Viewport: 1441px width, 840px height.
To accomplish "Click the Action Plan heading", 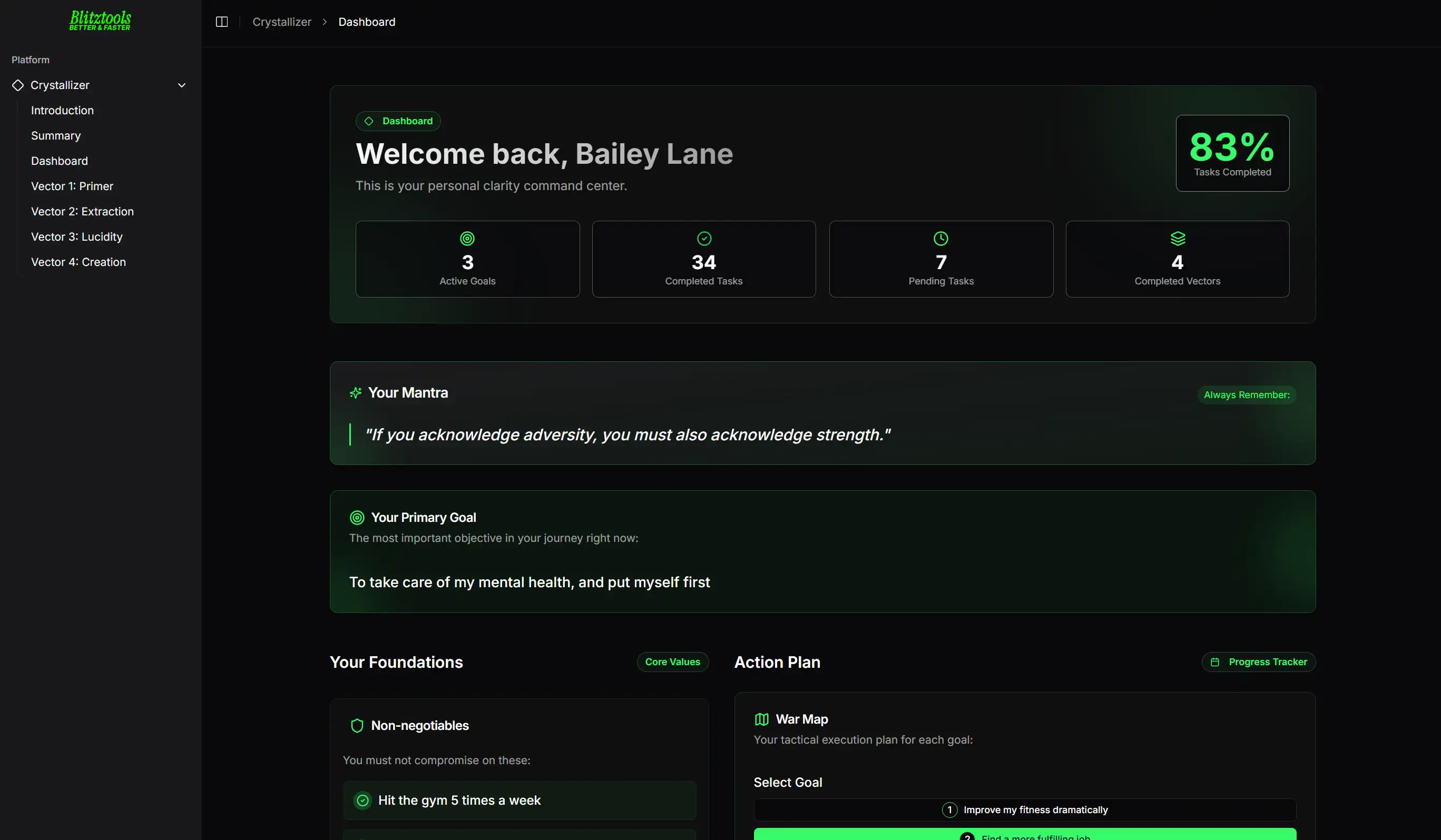I will 777,663.
